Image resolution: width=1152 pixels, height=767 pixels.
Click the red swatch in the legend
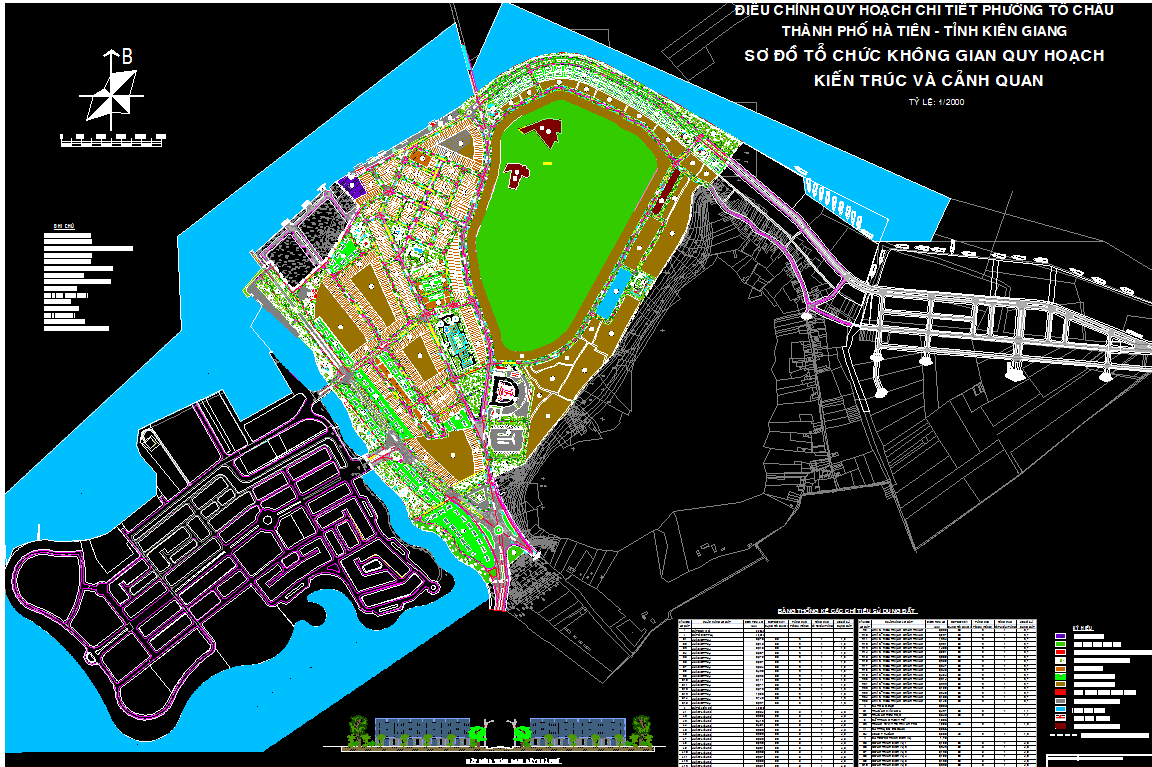click(x=1061, y=651)
